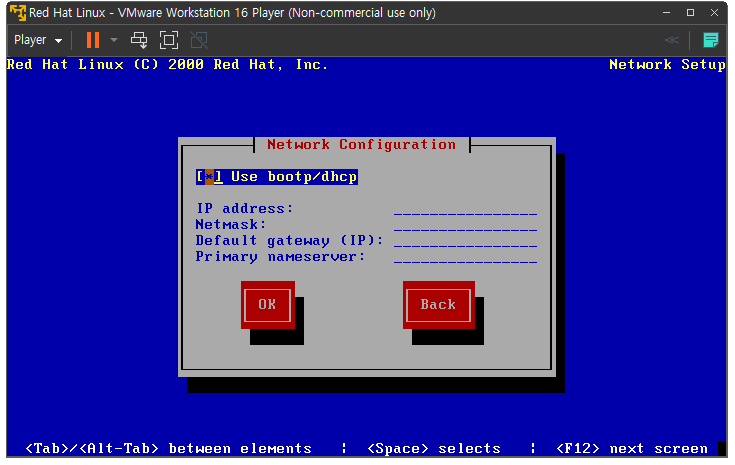Screen dimensions: 735x465
Task: Enter full screen mode icon
Action: coord(169,40)
